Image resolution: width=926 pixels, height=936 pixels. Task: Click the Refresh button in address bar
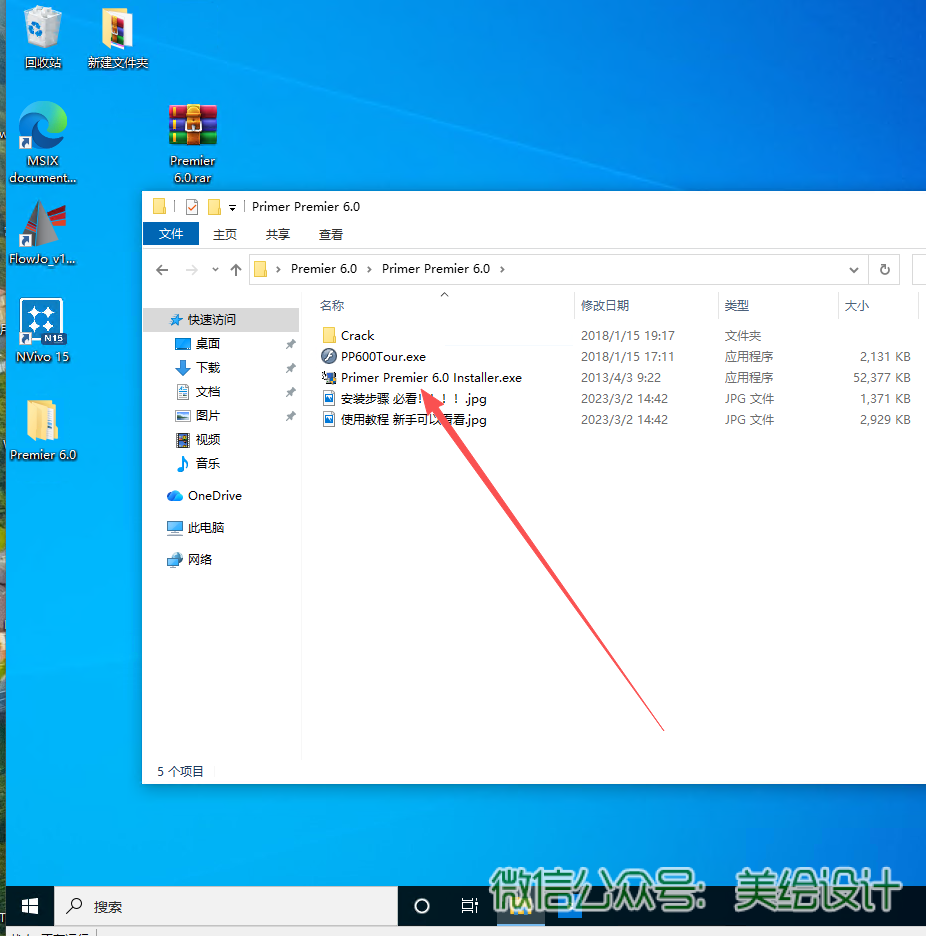884,269
